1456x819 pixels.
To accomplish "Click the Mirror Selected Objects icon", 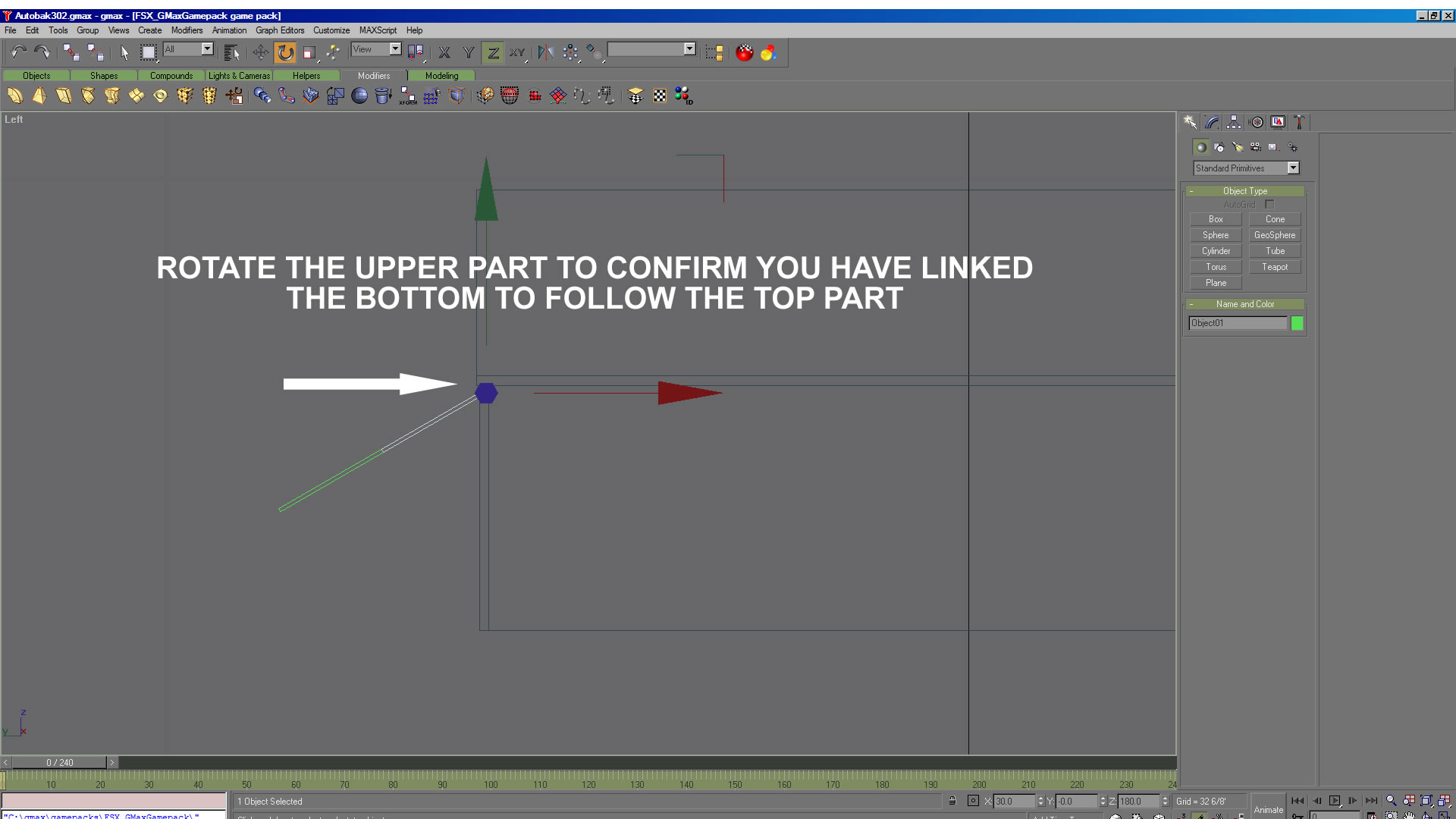I will [545, 52].
